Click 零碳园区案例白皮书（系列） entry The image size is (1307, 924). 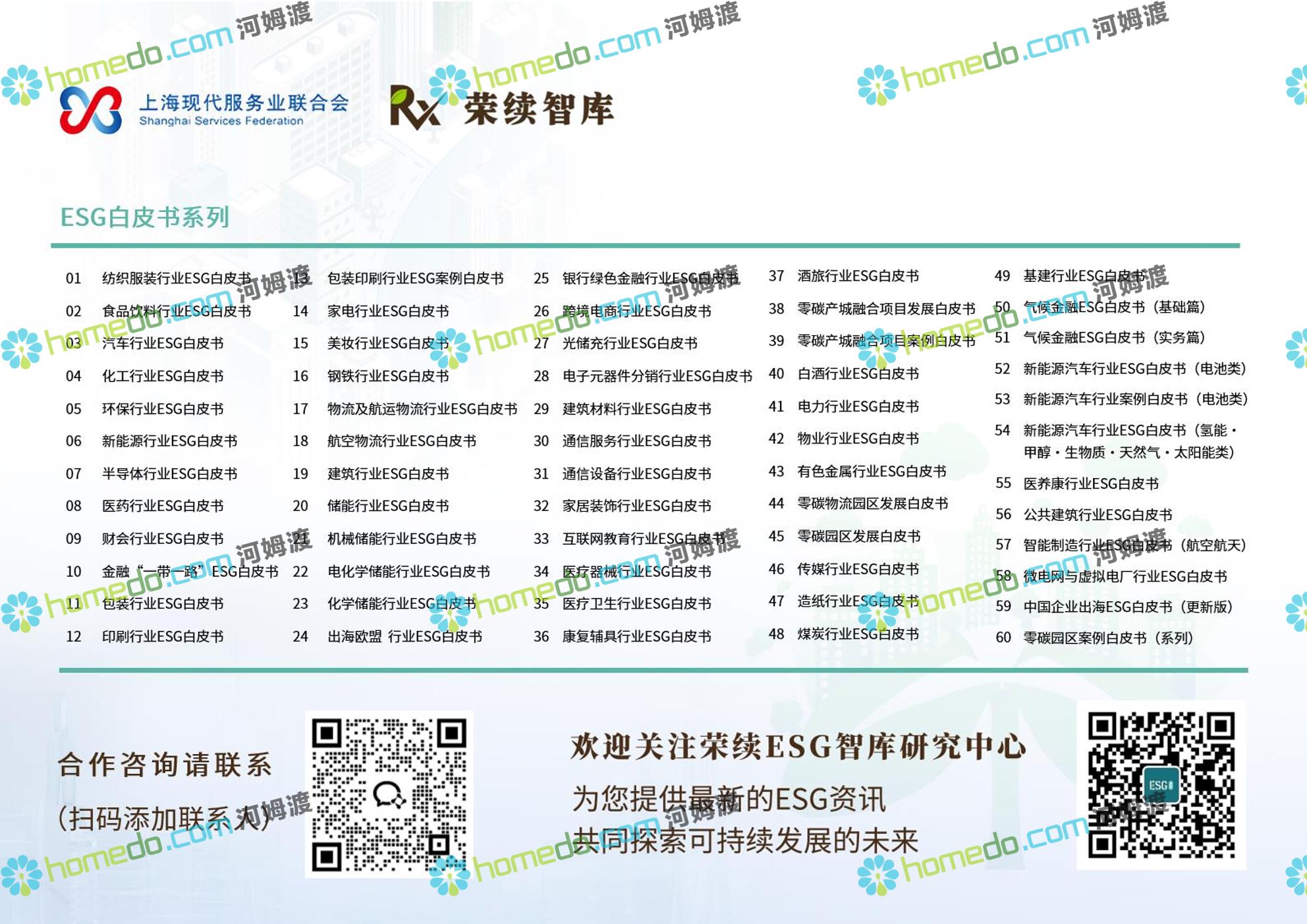point(1108,638)
